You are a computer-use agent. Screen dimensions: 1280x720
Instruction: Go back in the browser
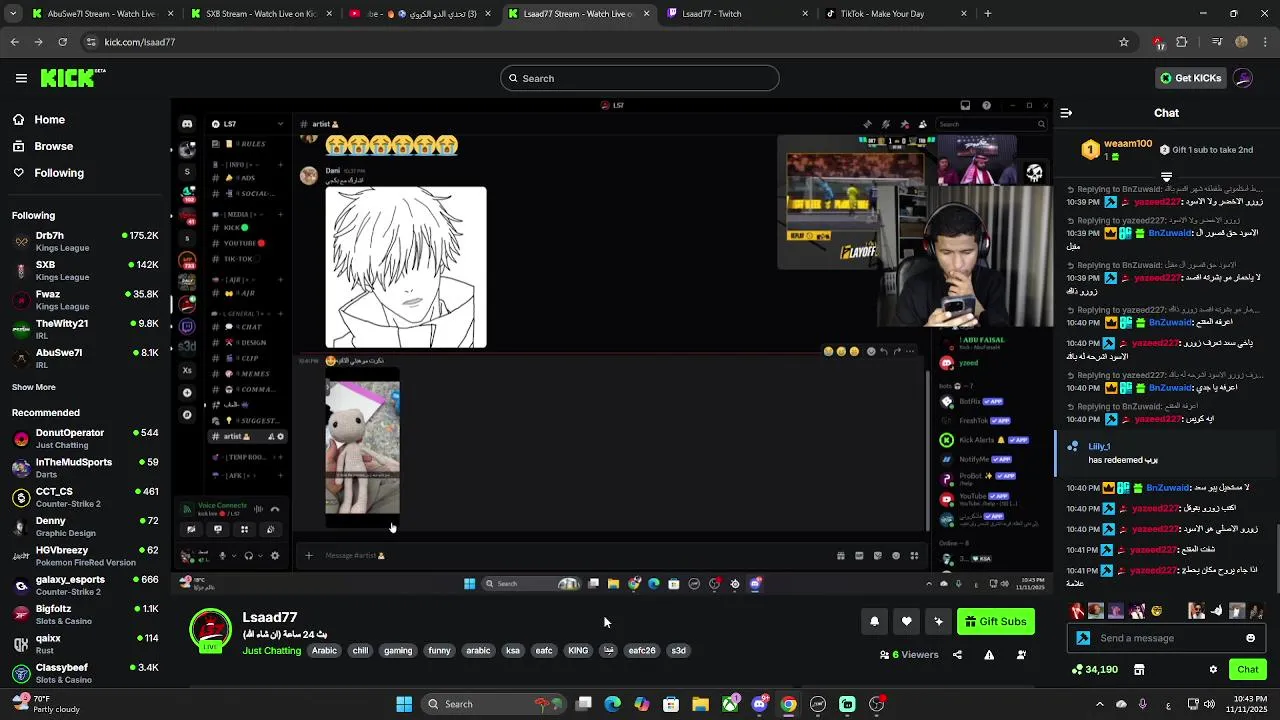pyautogui.click(x=14, y=42)
